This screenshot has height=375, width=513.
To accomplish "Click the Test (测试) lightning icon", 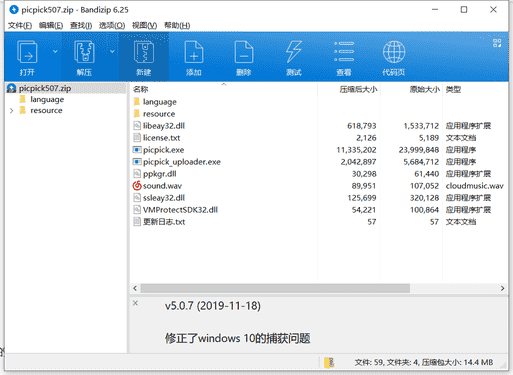I will point(294,57).
